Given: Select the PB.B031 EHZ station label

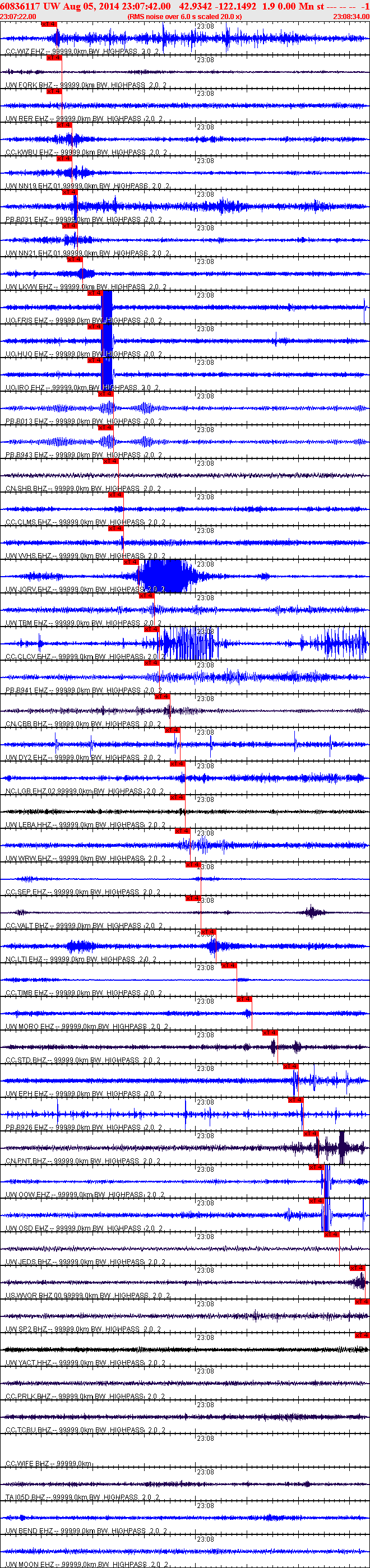Looking at the screenshot, I should click(84, 220).
